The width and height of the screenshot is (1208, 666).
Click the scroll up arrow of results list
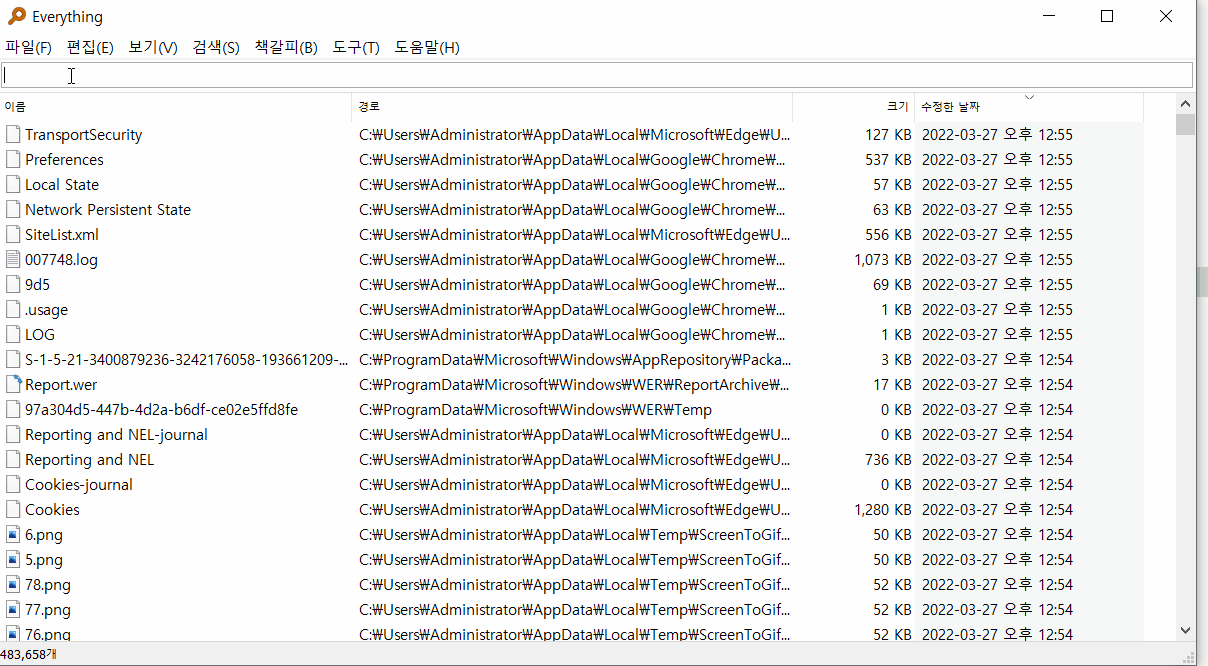(x=1186, y=103)
